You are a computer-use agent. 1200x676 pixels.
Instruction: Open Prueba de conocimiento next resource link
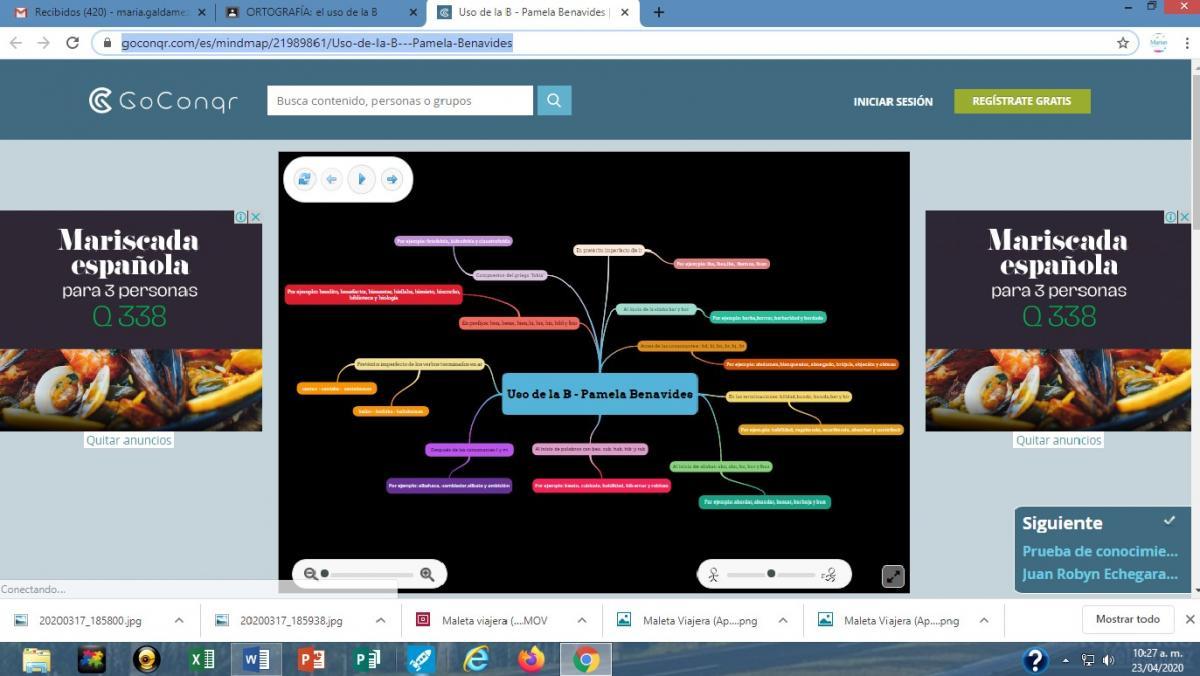point(1100,551)
